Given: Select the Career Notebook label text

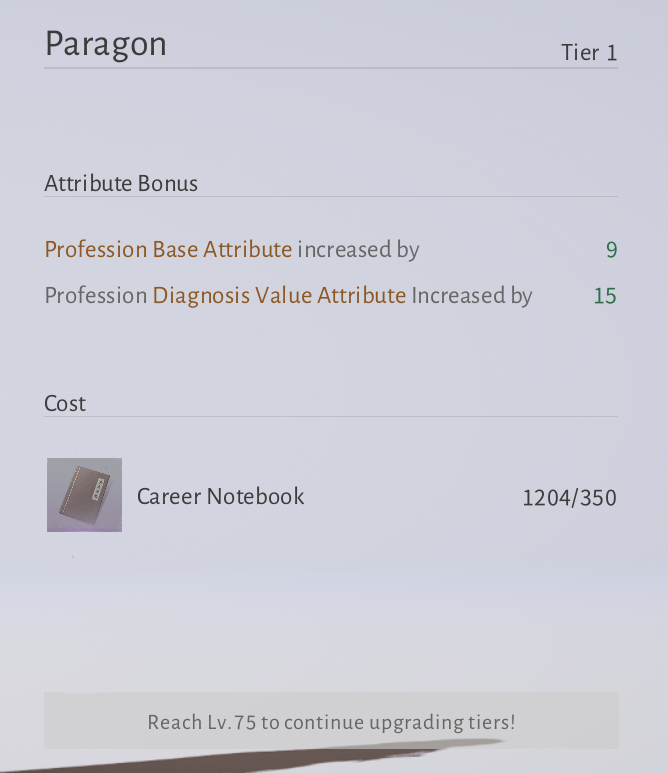Looking at the screenshot, I should (x=220, y=496).
